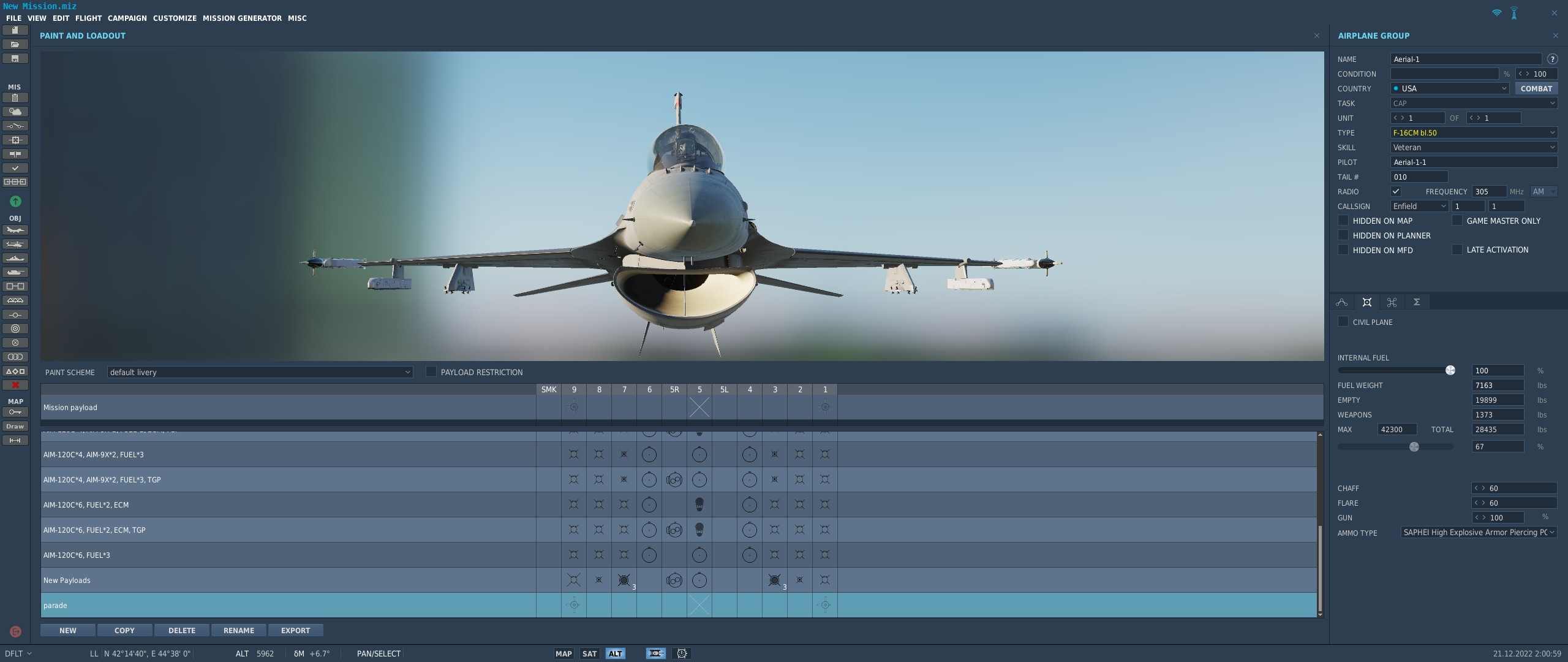Click the green fly mission arrow icon
Viewport: 1568px width, 662px height.
click(15, 201)
